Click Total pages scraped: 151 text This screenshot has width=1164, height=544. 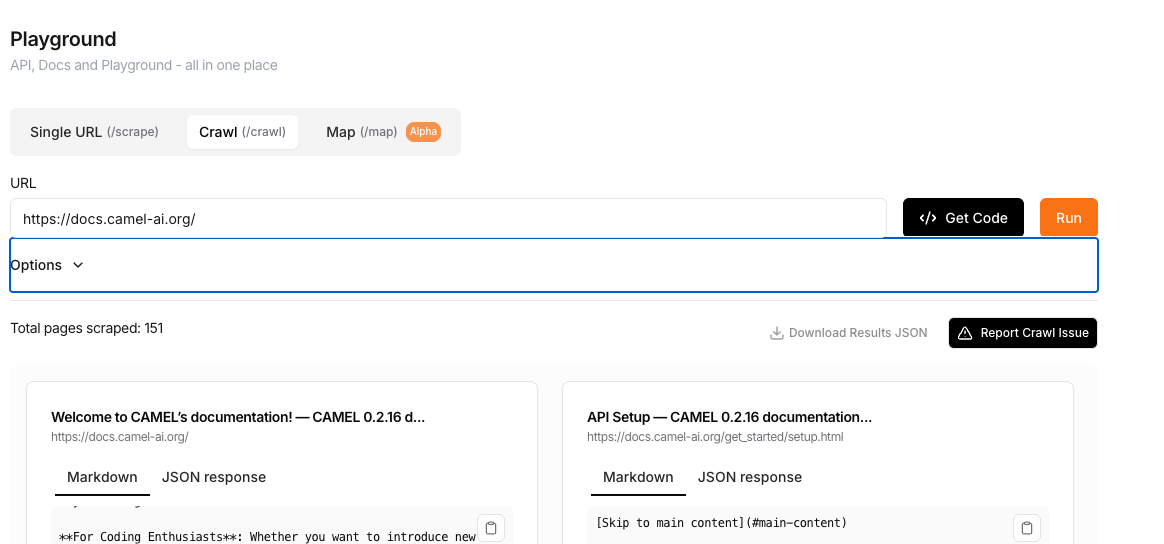point(87,328)
